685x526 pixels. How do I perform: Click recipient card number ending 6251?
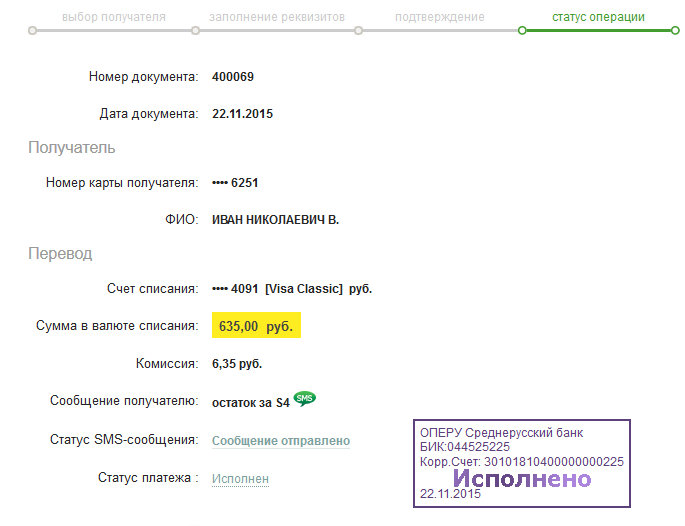pos(235,183)
